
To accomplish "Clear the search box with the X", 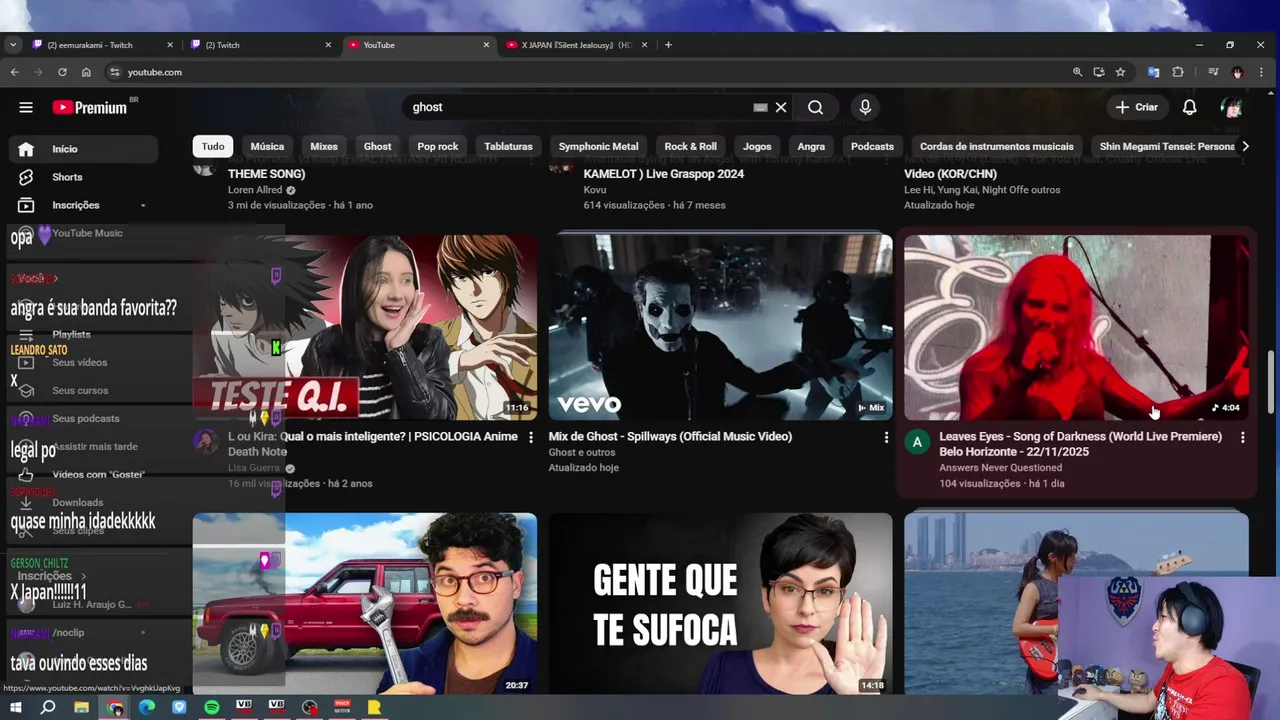I will (x=781, y=107).
